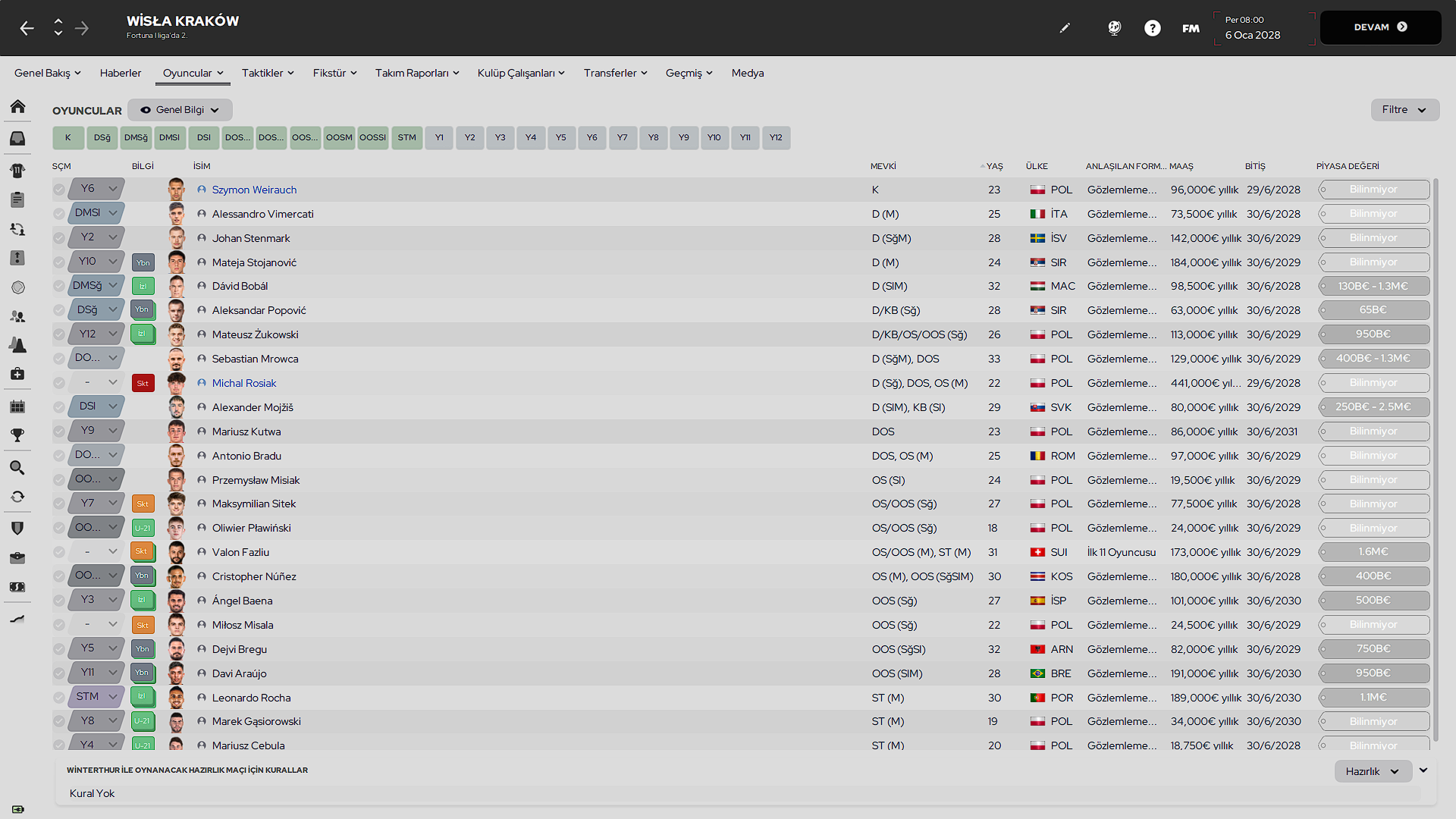This screenshot has width=1456, height=819.
Task: Open DMSI selection dropdown for Alessandro Vimercati
Action: [x=96, y=213]
